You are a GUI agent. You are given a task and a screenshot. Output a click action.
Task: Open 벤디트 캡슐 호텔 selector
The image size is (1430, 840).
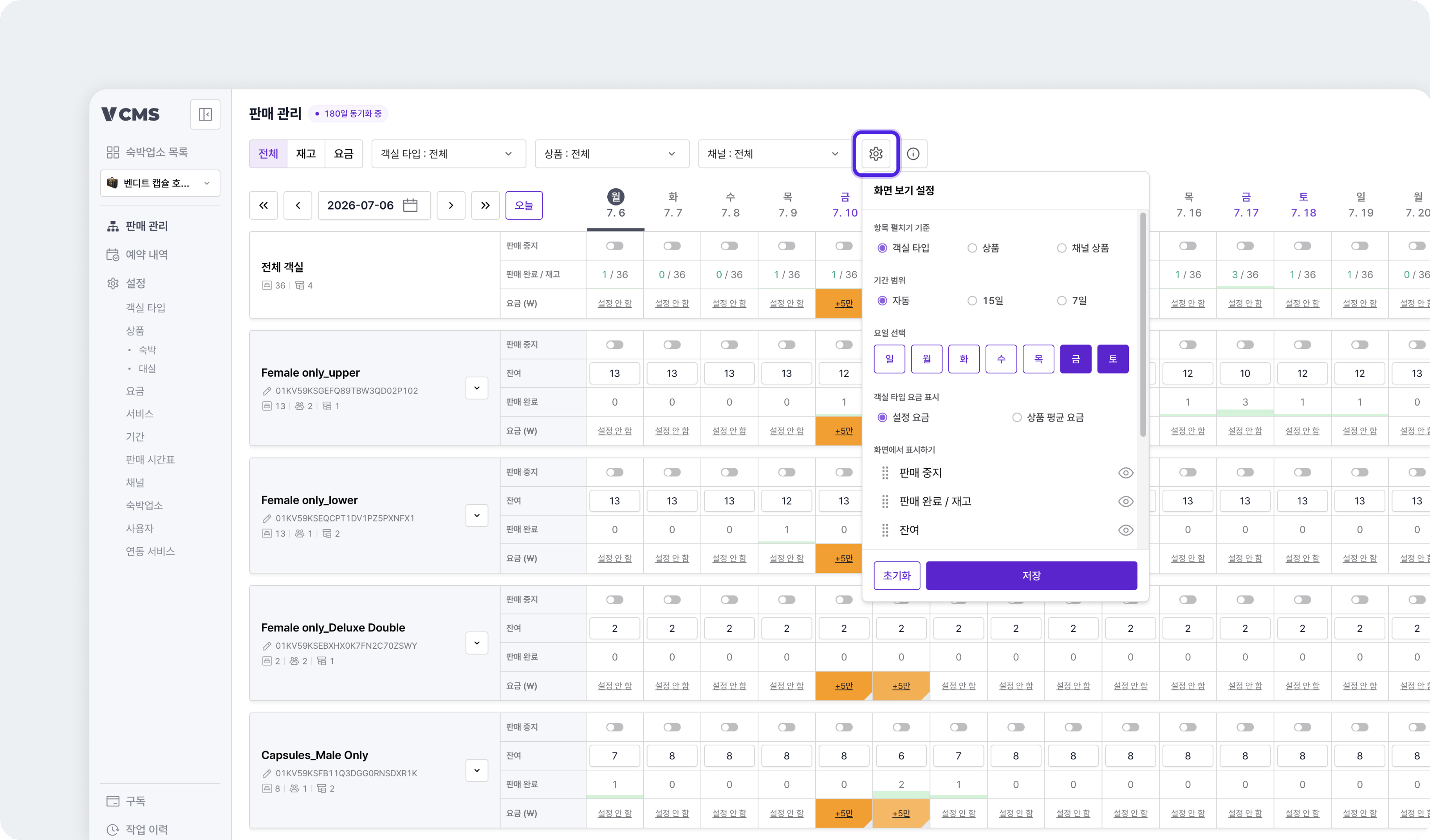point(160,183)
